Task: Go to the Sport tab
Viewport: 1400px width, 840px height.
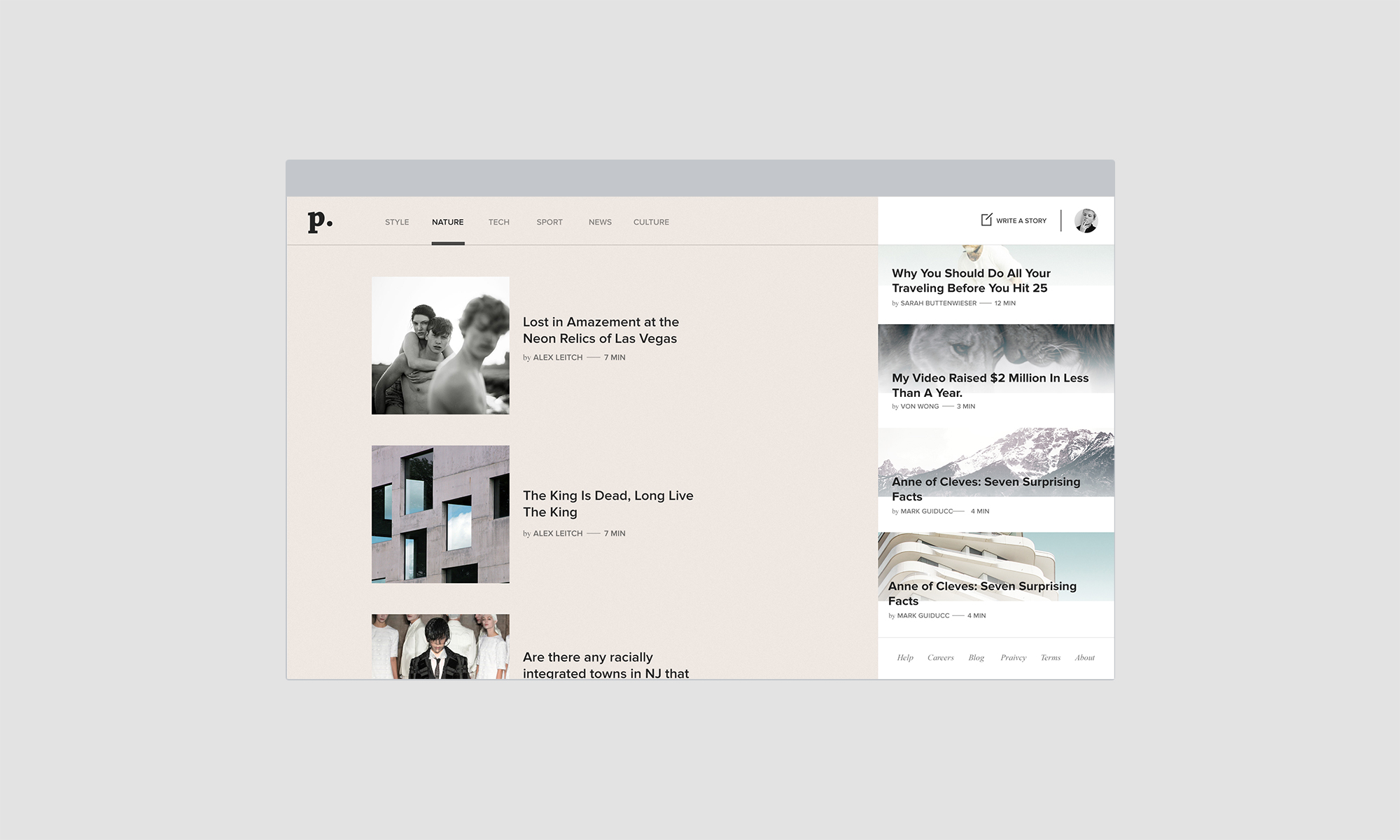Action: 549,222
